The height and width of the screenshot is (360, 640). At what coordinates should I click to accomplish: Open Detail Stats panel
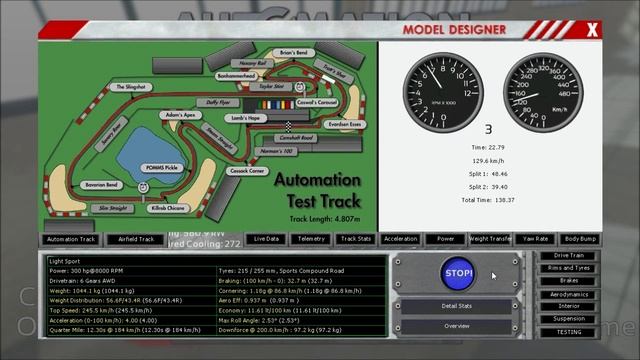pyautogui.click(x=456, y=306)
